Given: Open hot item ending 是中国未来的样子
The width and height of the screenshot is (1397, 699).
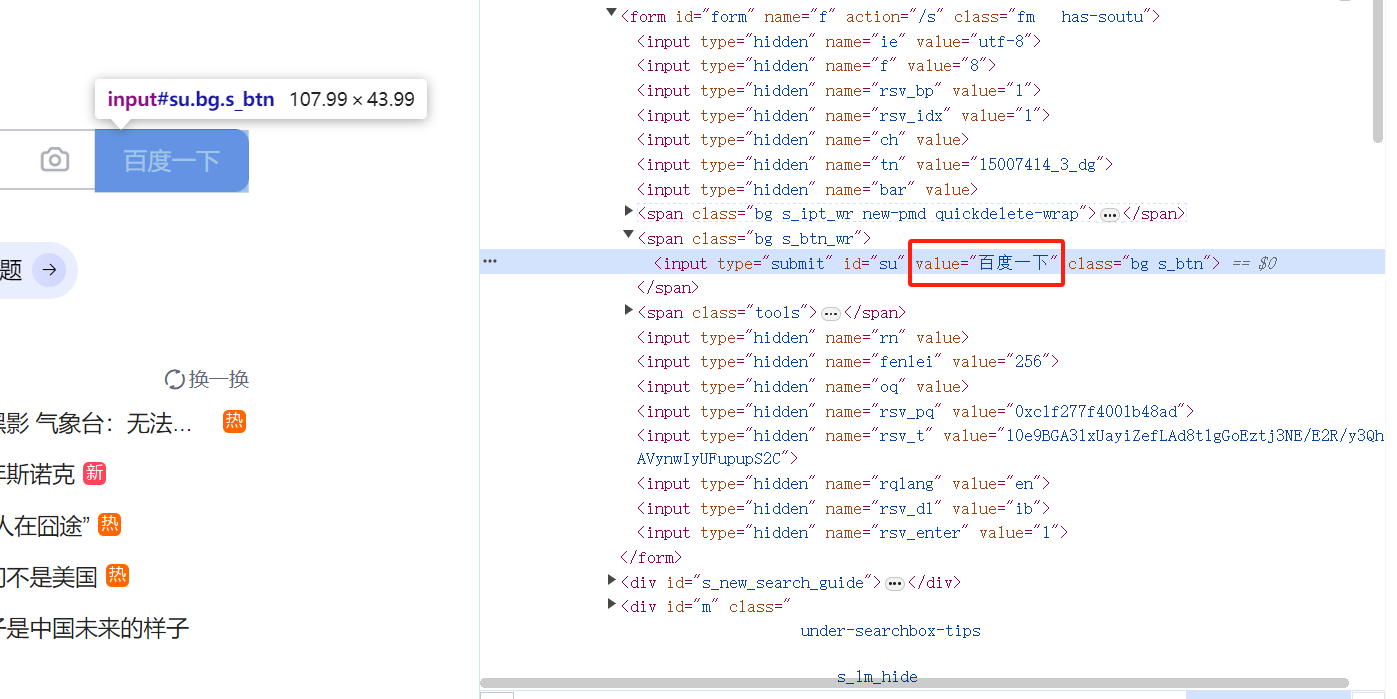Looking at the screenshot, I should pos(95,628).
